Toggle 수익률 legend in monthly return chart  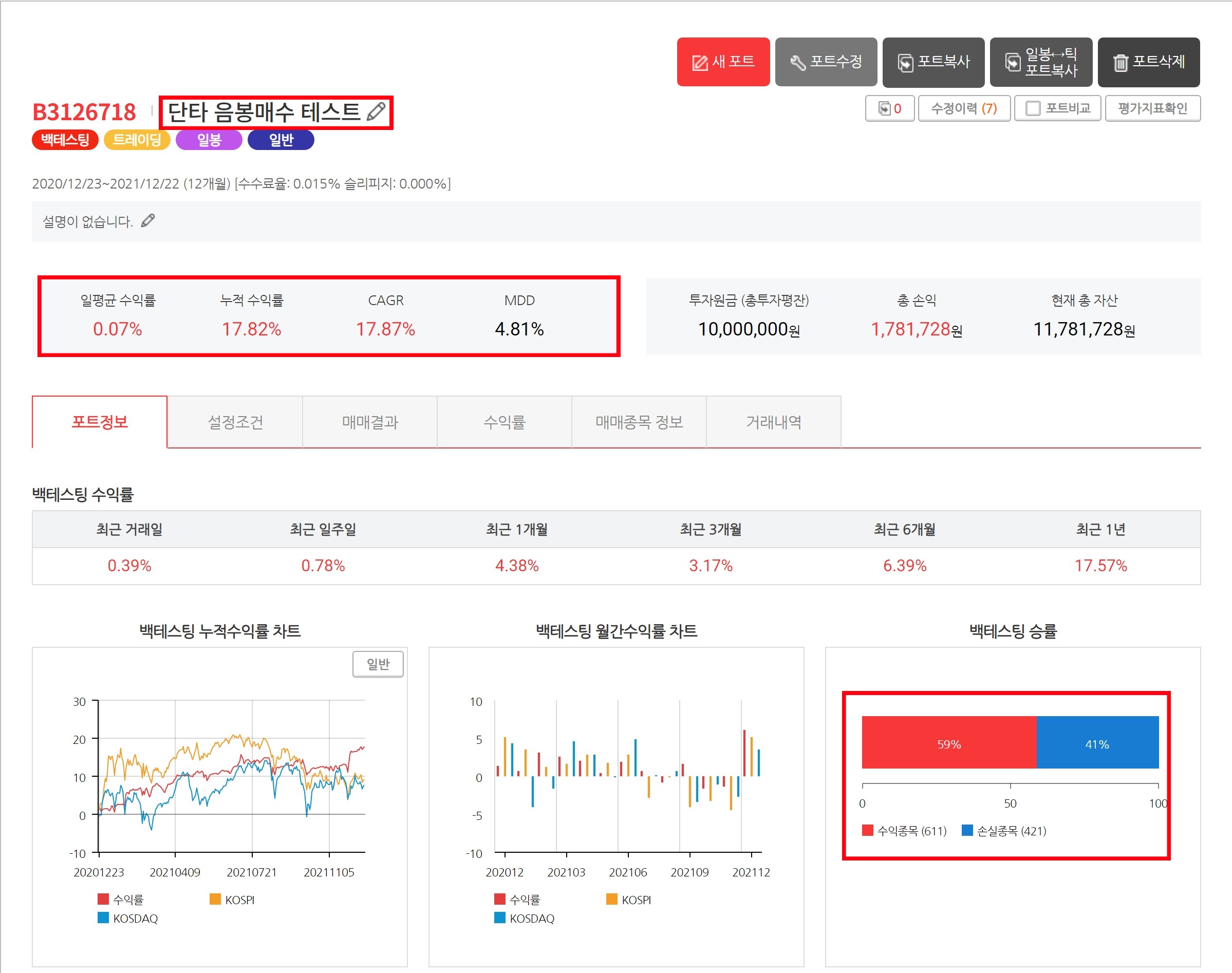(x=517, y=899)
